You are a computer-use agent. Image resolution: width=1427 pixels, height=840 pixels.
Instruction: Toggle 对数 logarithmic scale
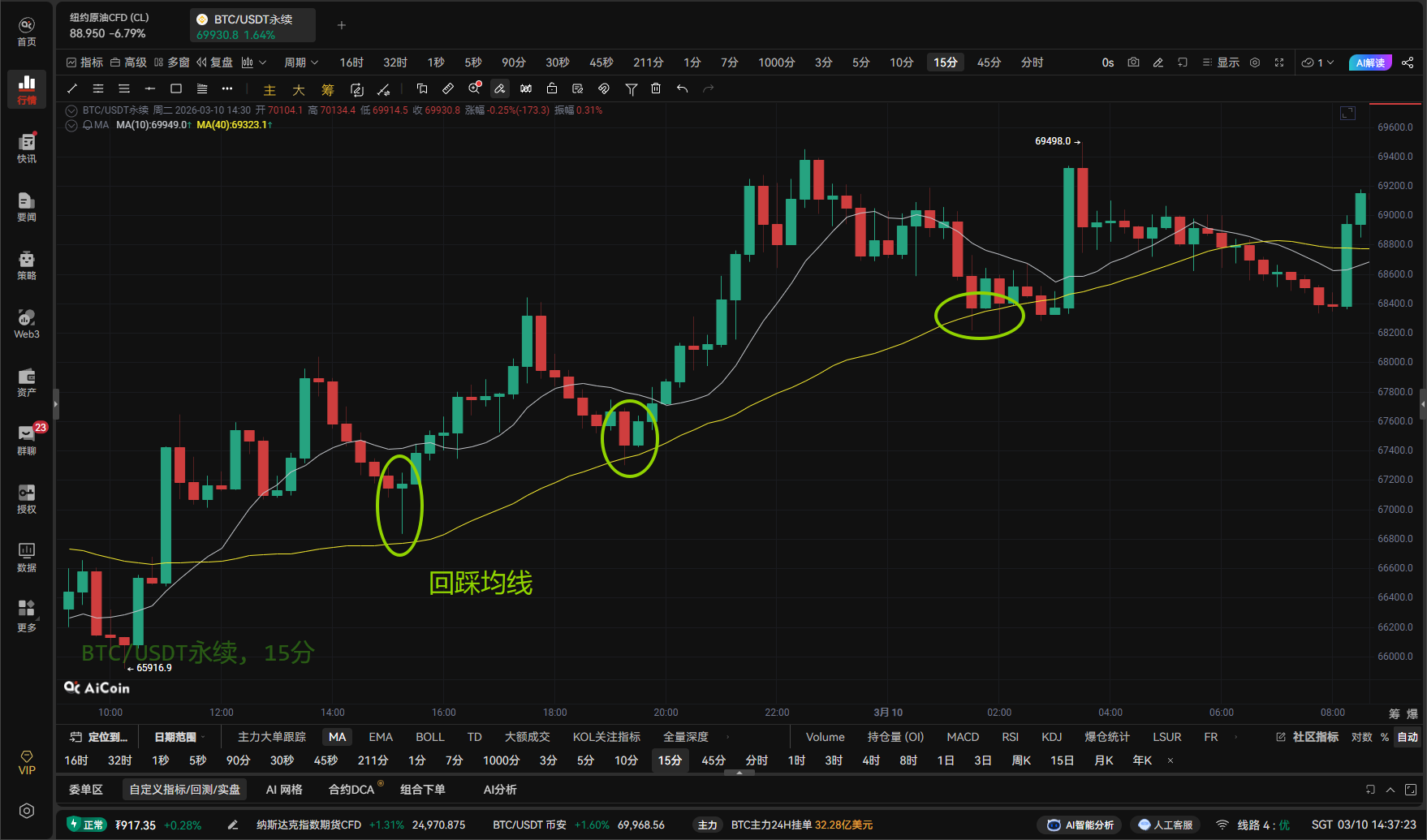click(1361, 737)
